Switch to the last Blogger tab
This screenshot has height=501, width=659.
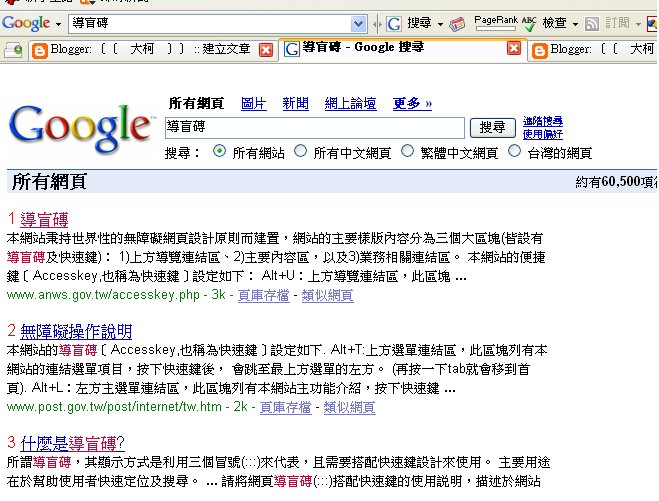tap(593, 50)
